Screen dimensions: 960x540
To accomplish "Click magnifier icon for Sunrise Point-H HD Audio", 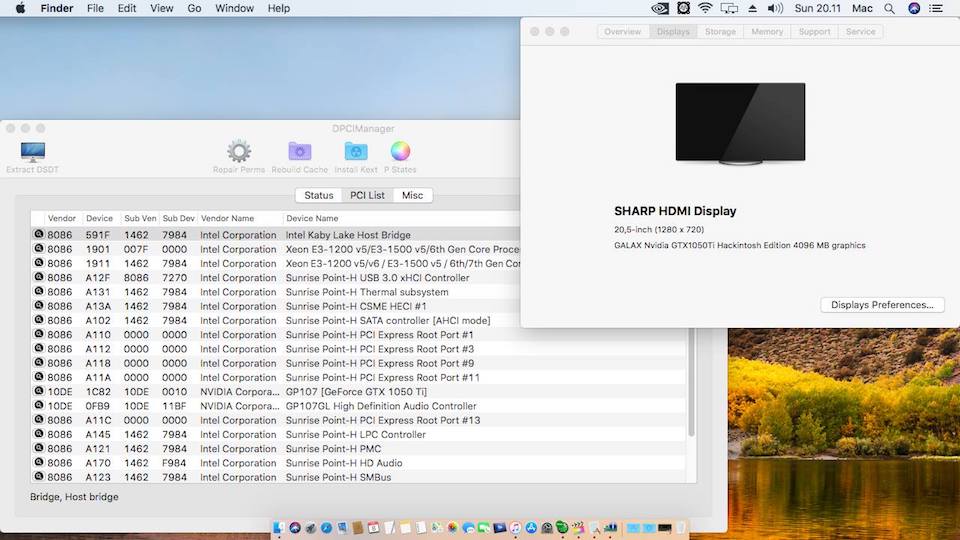I will (x=39, y=463).
